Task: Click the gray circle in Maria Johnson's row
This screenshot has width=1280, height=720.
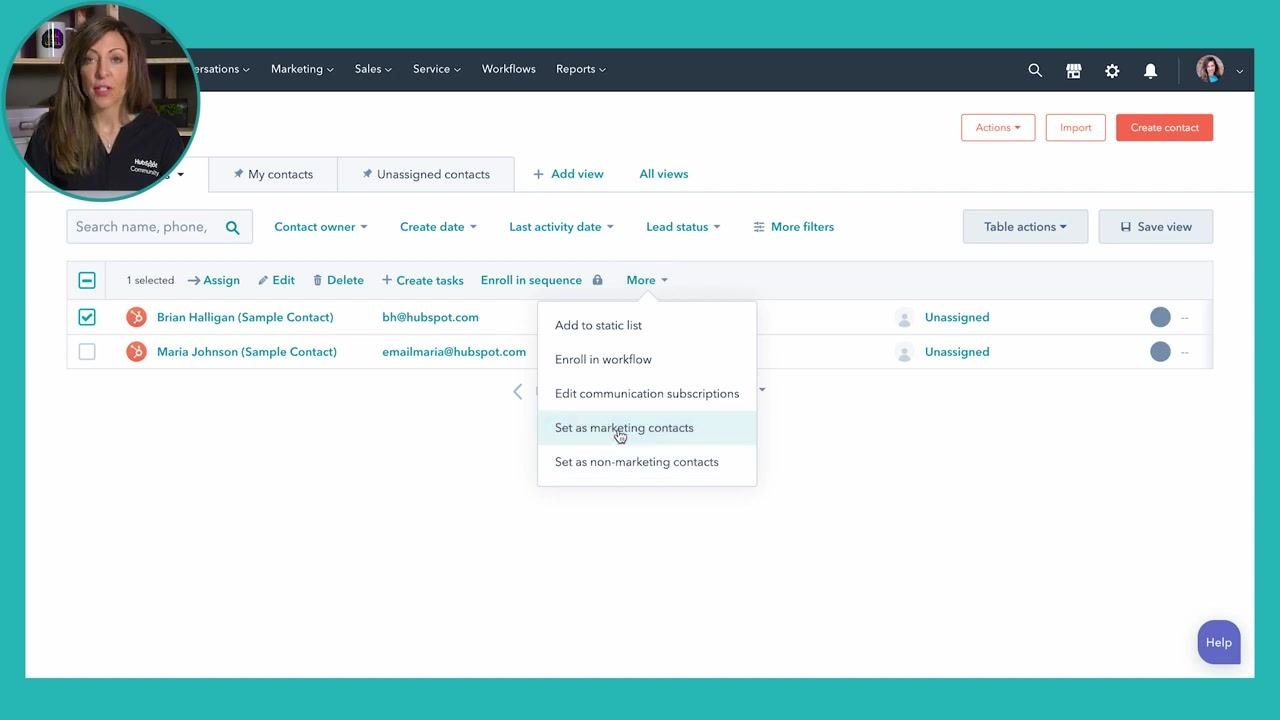Action: coord(1160,352)
